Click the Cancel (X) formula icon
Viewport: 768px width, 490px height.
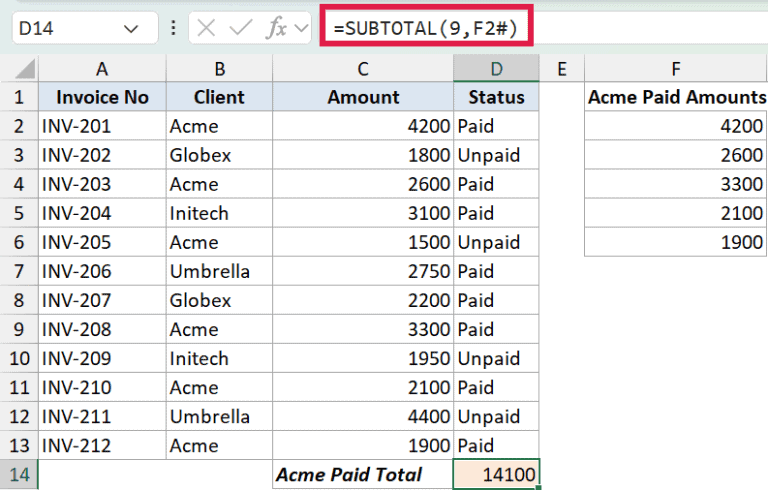point(206,28)
